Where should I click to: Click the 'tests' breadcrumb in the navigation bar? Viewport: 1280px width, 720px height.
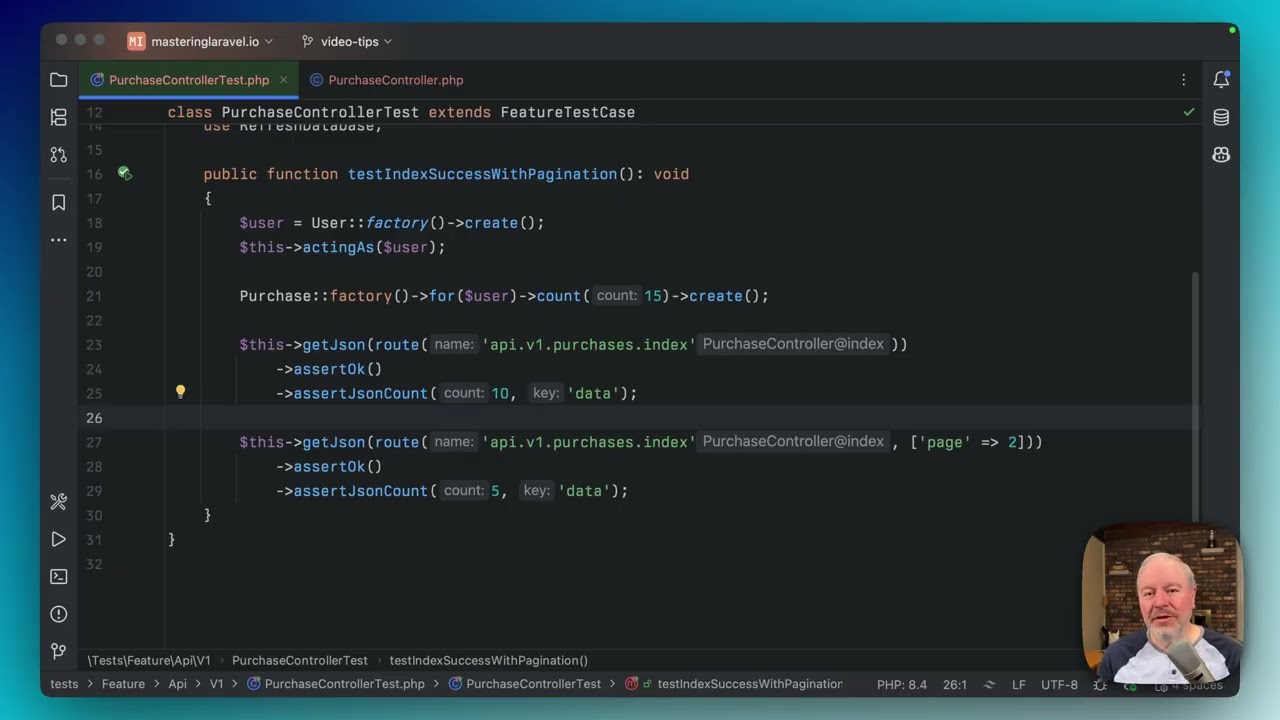(x=64, y=684)
